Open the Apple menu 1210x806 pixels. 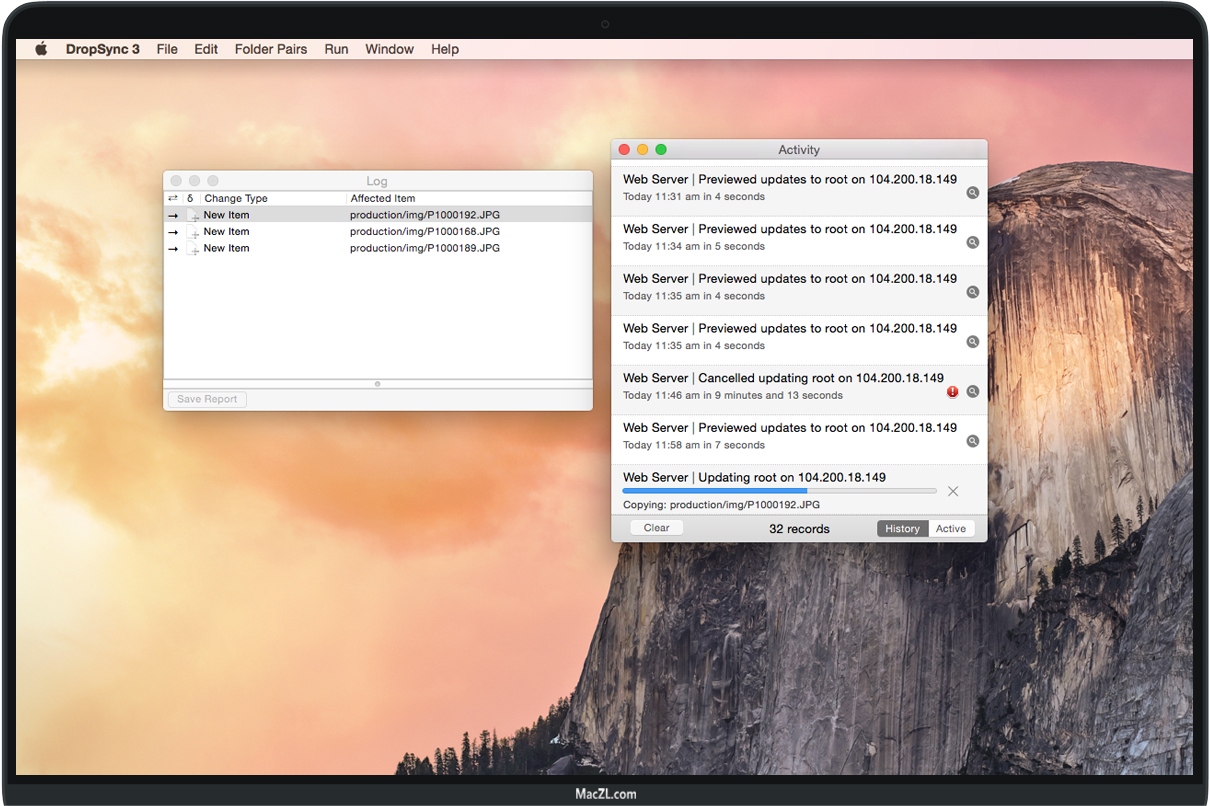(41, 49)
